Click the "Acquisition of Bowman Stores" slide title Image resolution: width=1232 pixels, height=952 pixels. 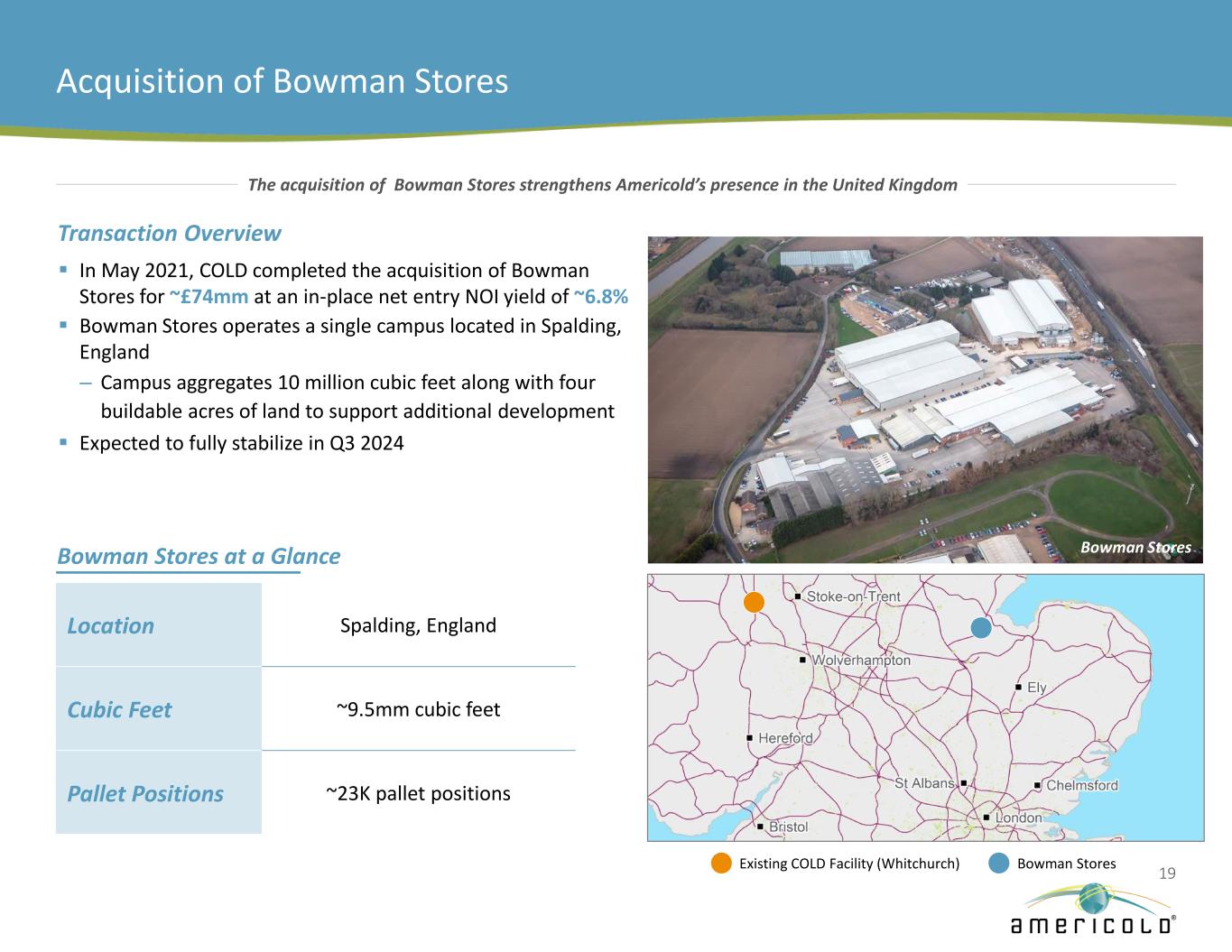point(282,81)
